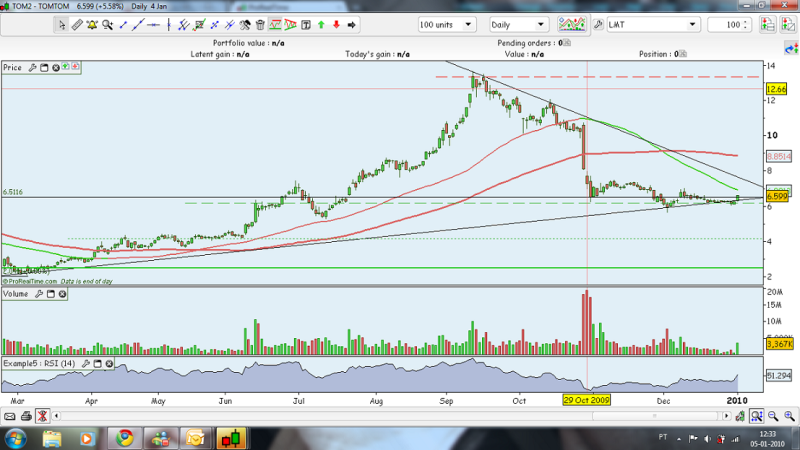The height and width of the screenshot is (450, 800).
Task: Select the extended trend line tool
Action: (138, 24)
